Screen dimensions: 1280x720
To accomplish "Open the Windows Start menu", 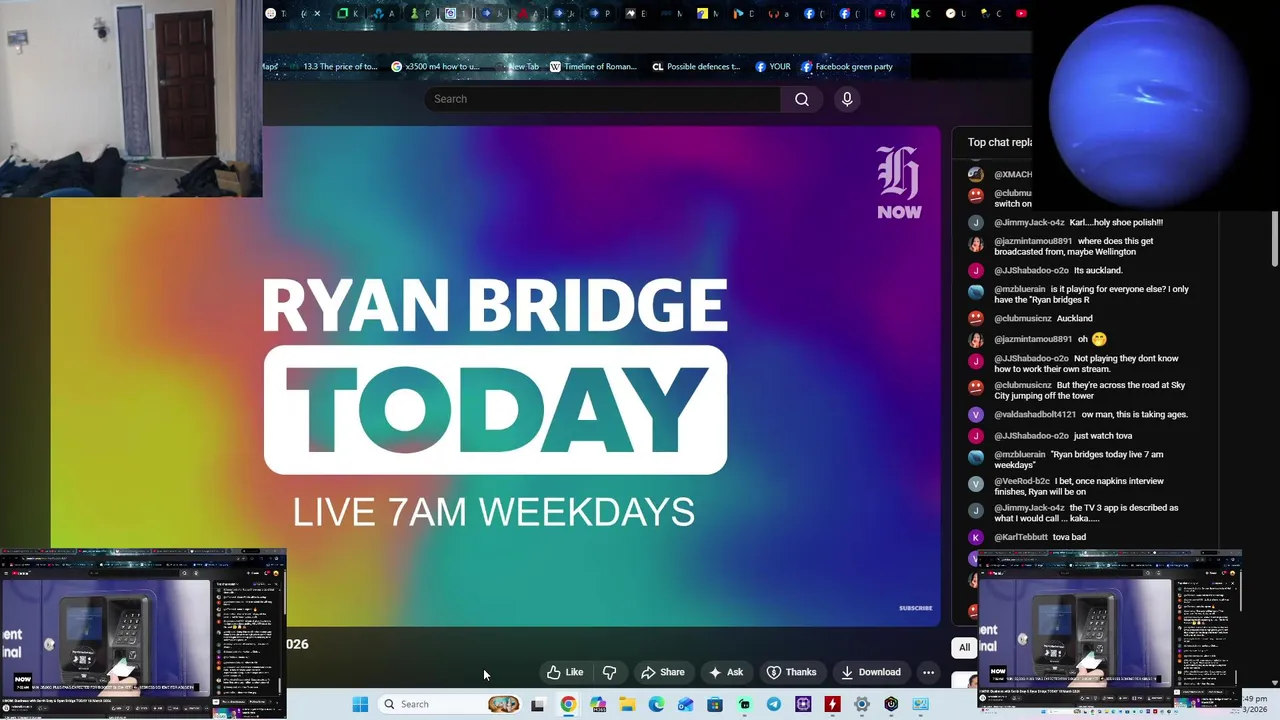I will coord(360,704).
